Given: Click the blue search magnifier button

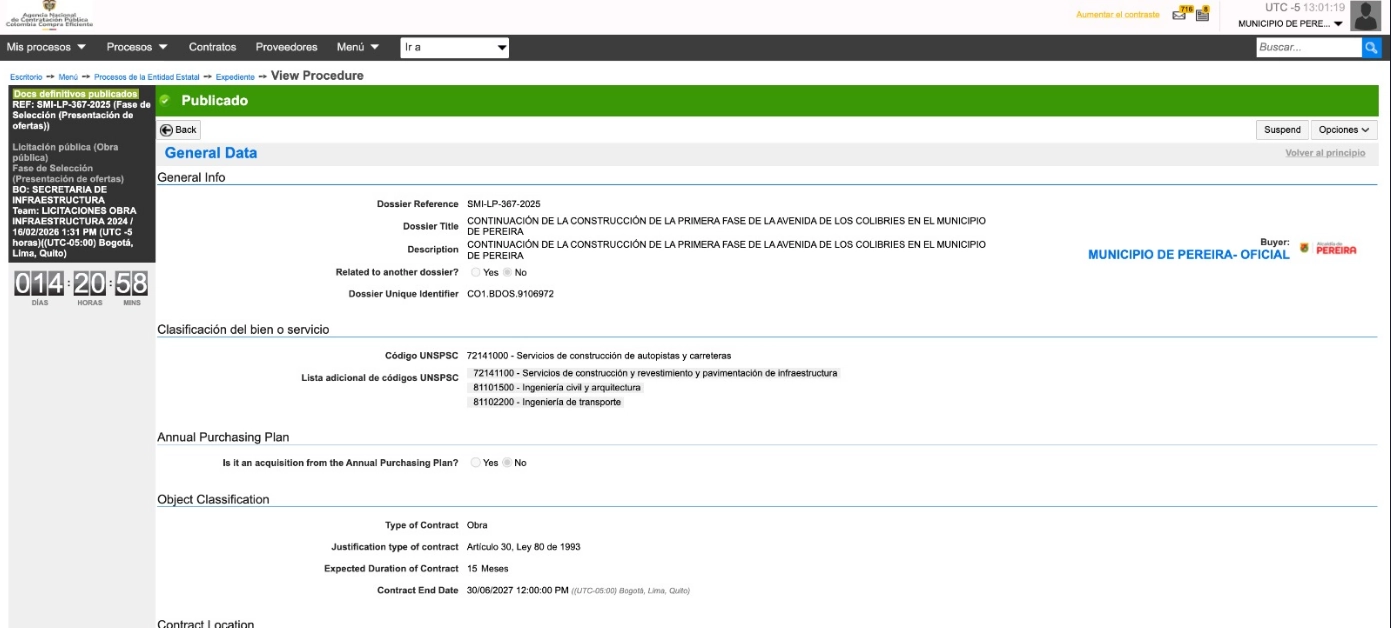Looking at the screenshot, I should (x=1371, y=47).
